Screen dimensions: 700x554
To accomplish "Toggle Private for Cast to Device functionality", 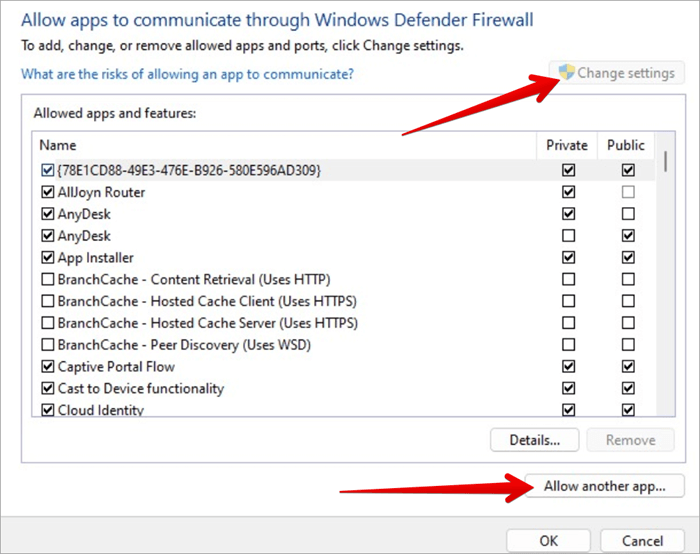I will [568, 389].
